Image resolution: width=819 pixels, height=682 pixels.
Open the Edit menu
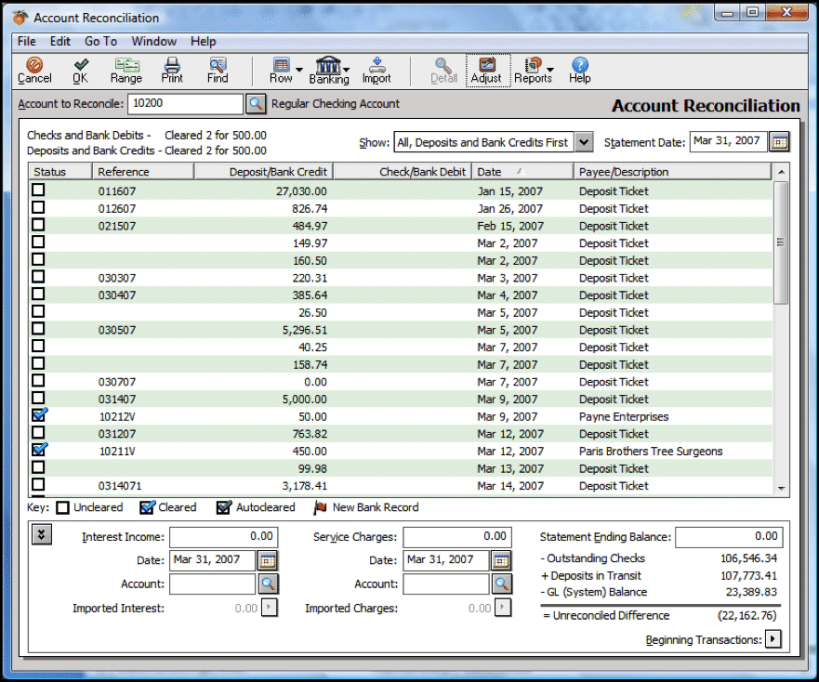(60, 41)
